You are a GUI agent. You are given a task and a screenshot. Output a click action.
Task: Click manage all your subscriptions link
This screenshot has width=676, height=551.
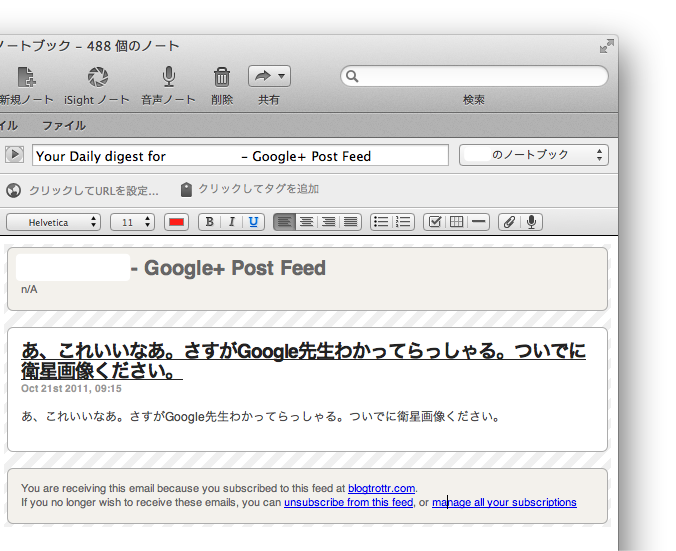click(x=504, y=502)
